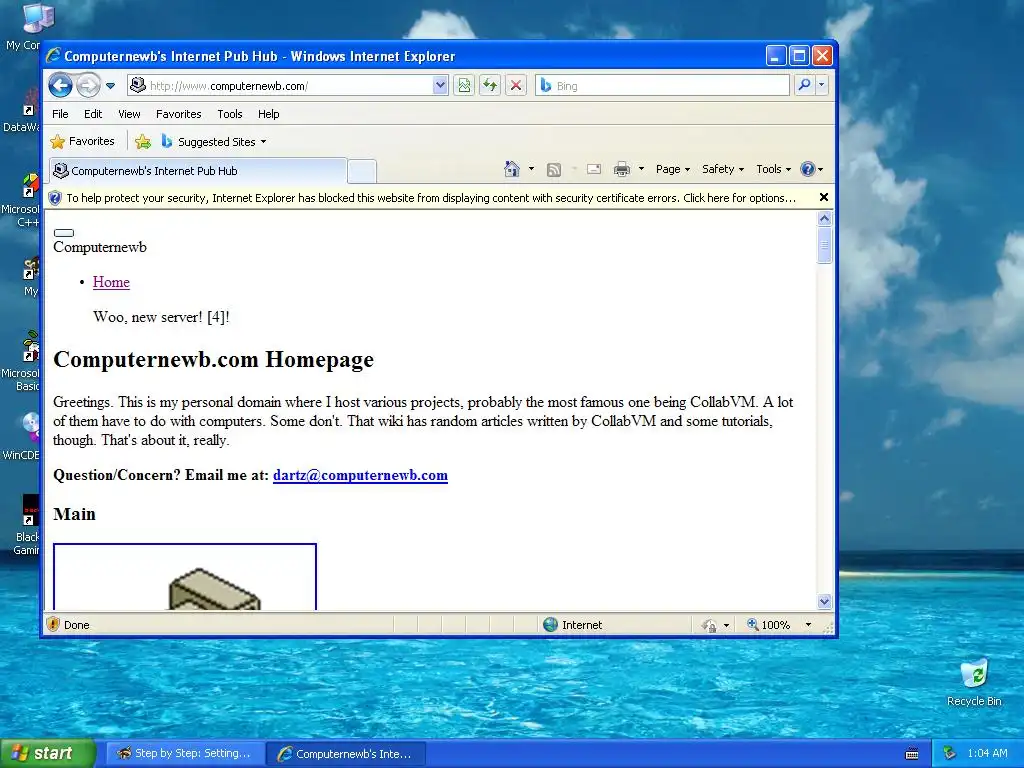This screenshot has height=768, width=1024.
Task: Open the search provider dropdown arrow
Action: [x=822, y=85]
